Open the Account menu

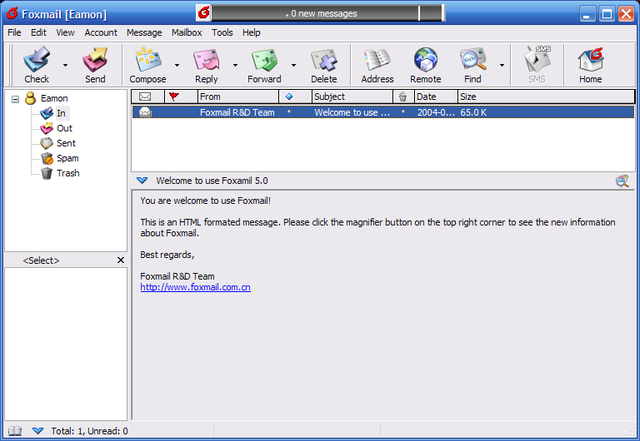(101, 33)
